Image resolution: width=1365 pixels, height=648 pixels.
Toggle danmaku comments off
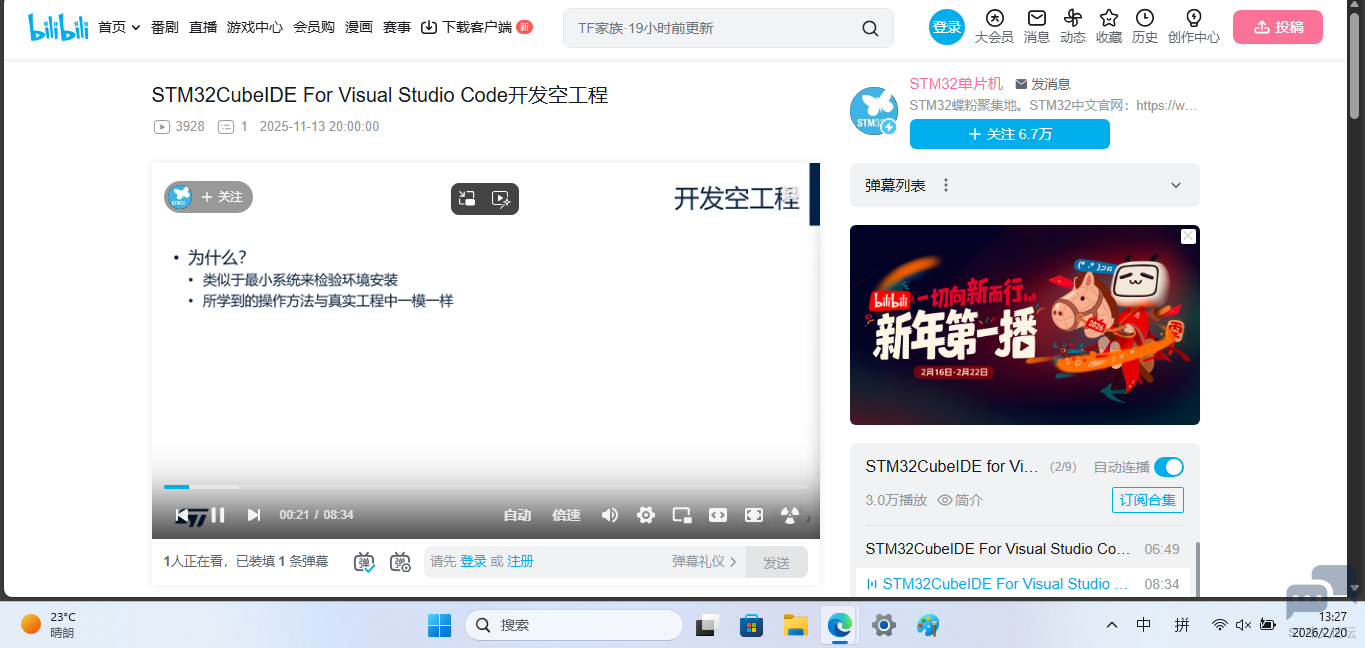364,562
